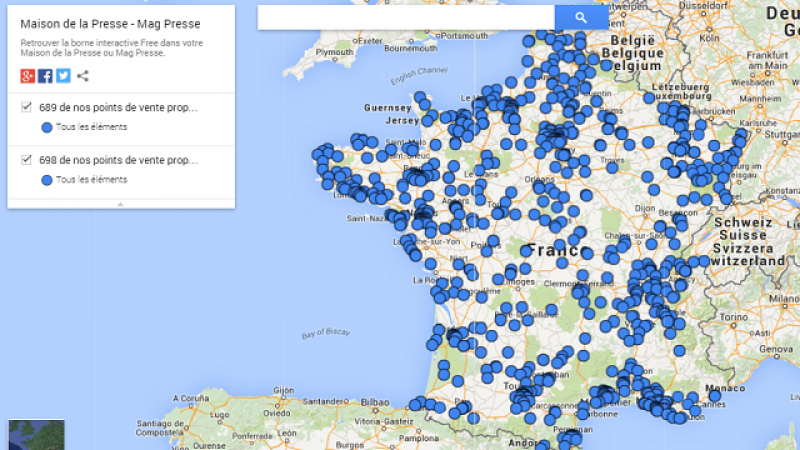
Task: Share the map on Google+
Action: tap(28, 76)
